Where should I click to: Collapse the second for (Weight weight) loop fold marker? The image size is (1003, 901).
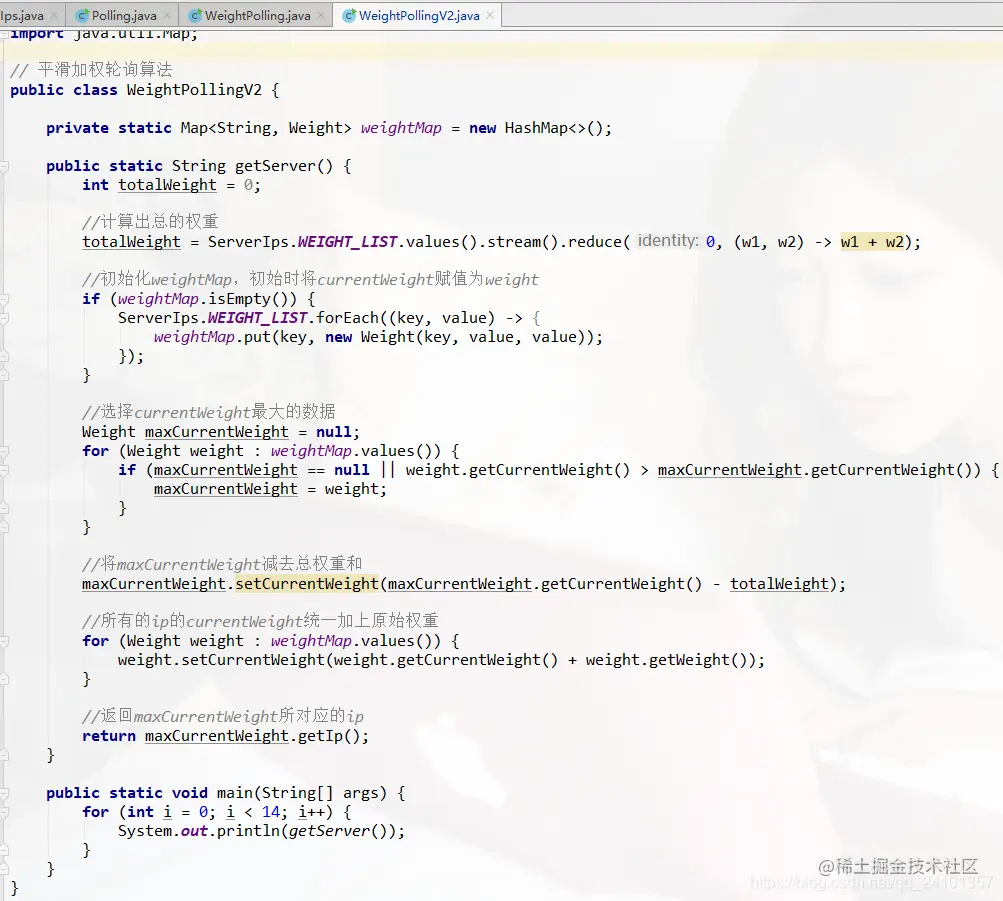pyautogui.click(x=4, y=641)
